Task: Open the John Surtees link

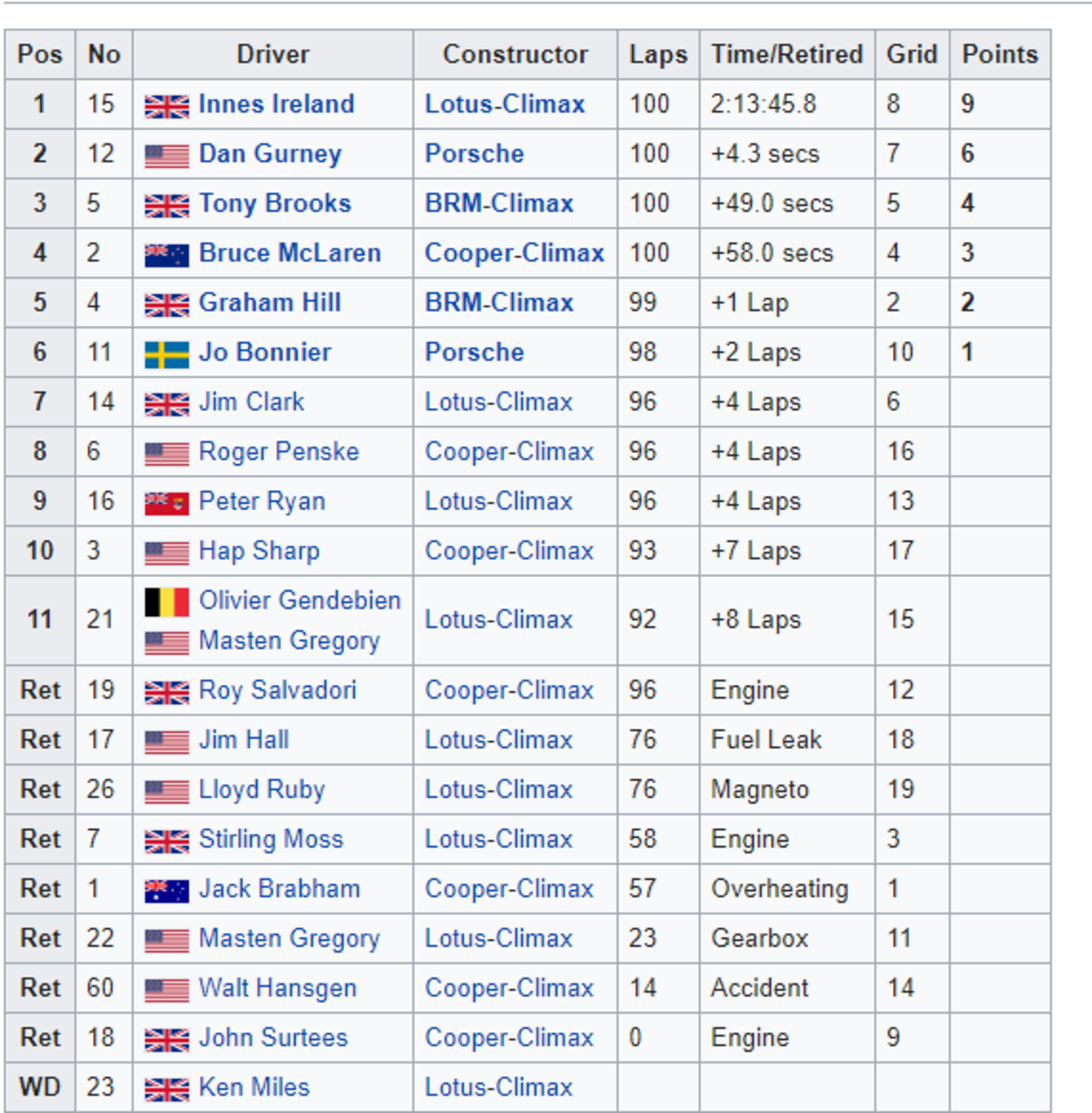Action: [x=273, y=1036]
